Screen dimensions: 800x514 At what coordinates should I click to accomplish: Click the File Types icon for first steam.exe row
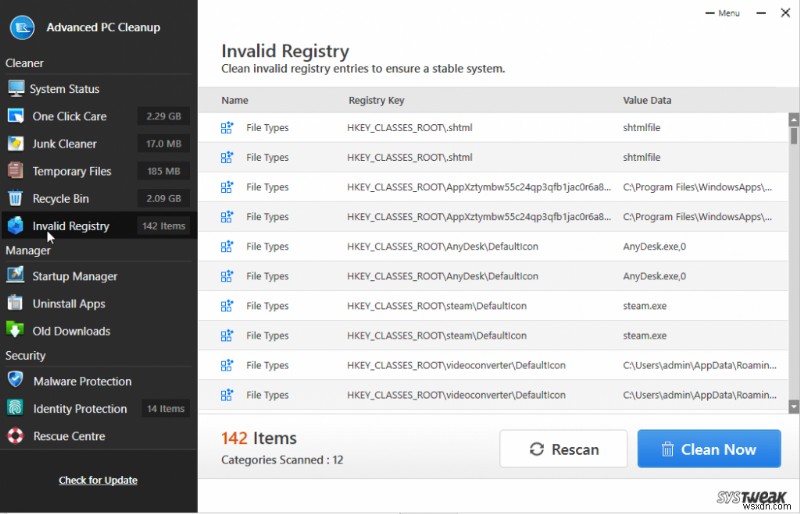pyautogui.click(x=227, y=306)
